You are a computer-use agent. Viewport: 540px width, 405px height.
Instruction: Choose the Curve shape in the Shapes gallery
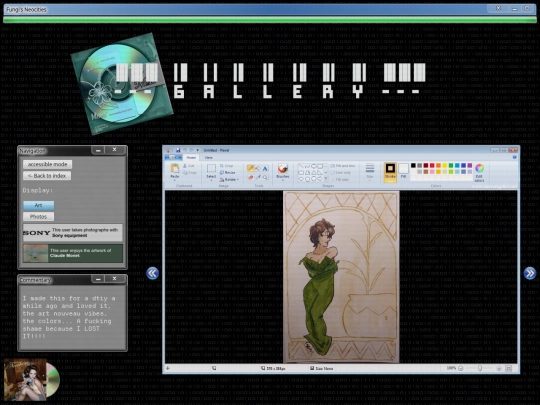click(307, 166)
